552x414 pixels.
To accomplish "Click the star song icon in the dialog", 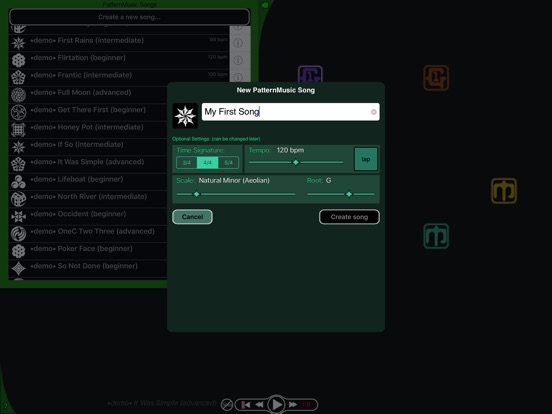I will [185, 115].
